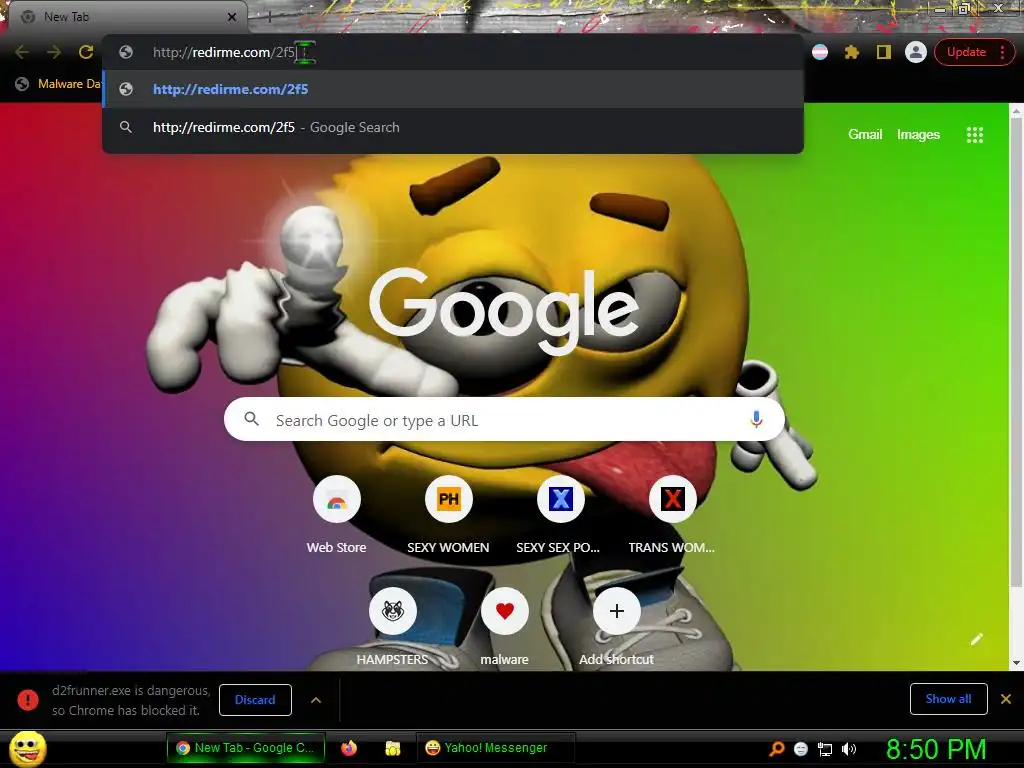Customize page with pencil icon

(976, 639)
